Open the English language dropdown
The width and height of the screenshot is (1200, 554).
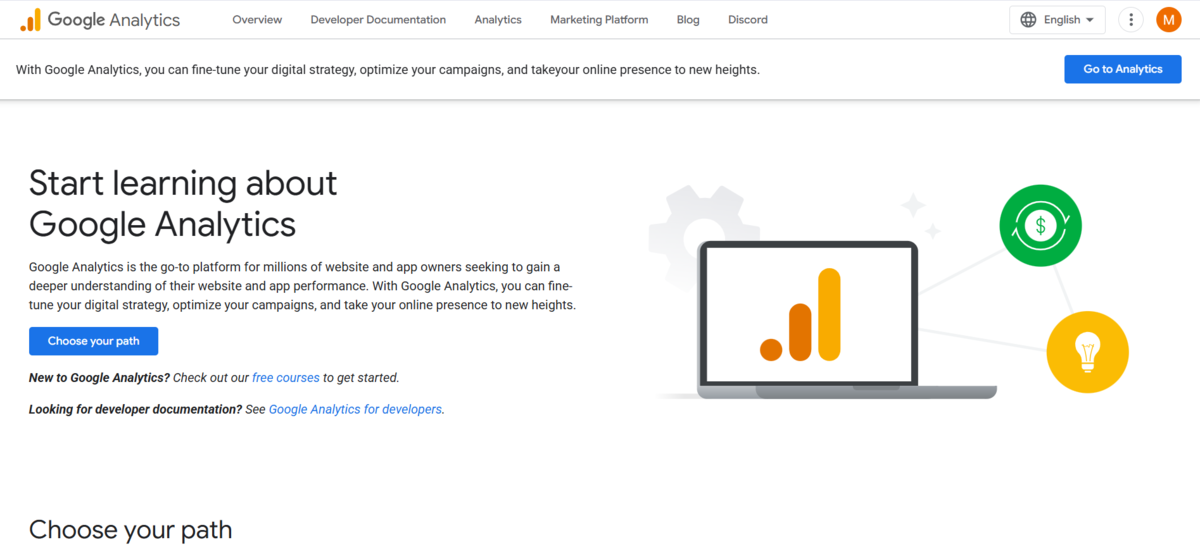[x=1058, y=19]
